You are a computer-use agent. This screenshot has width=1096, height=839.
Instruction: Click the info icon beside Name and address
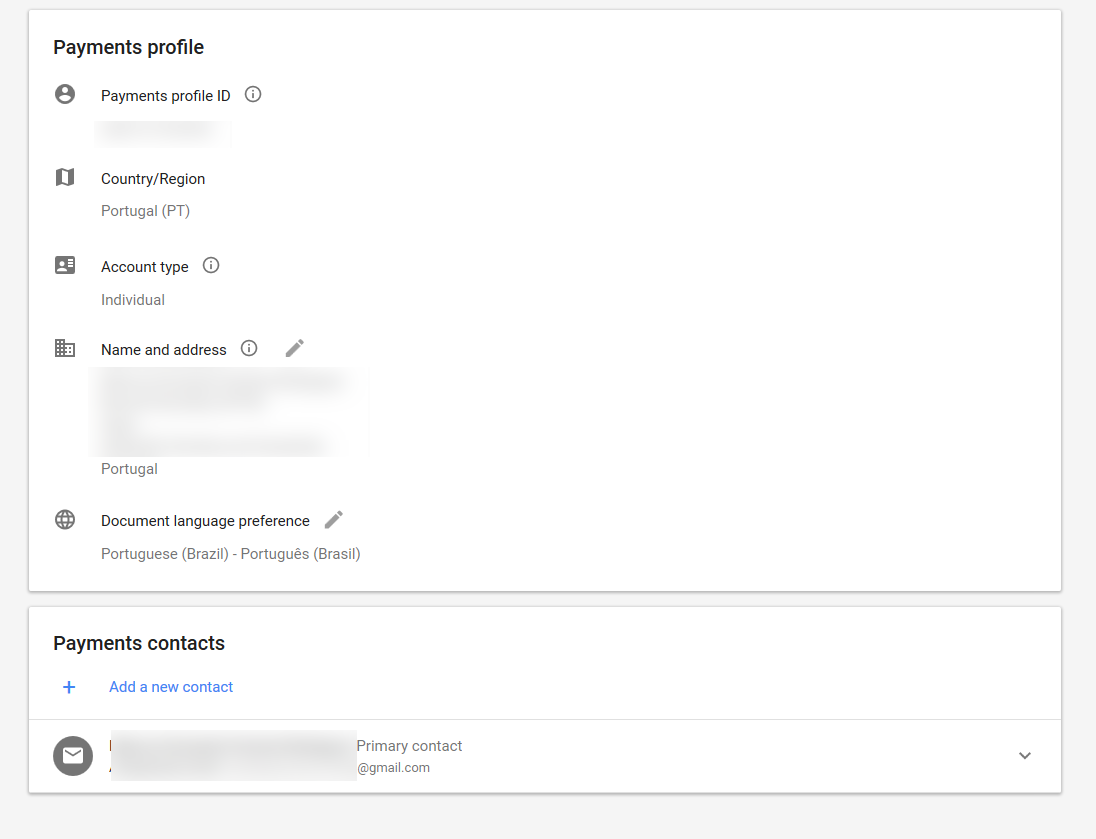coord(250,349)
